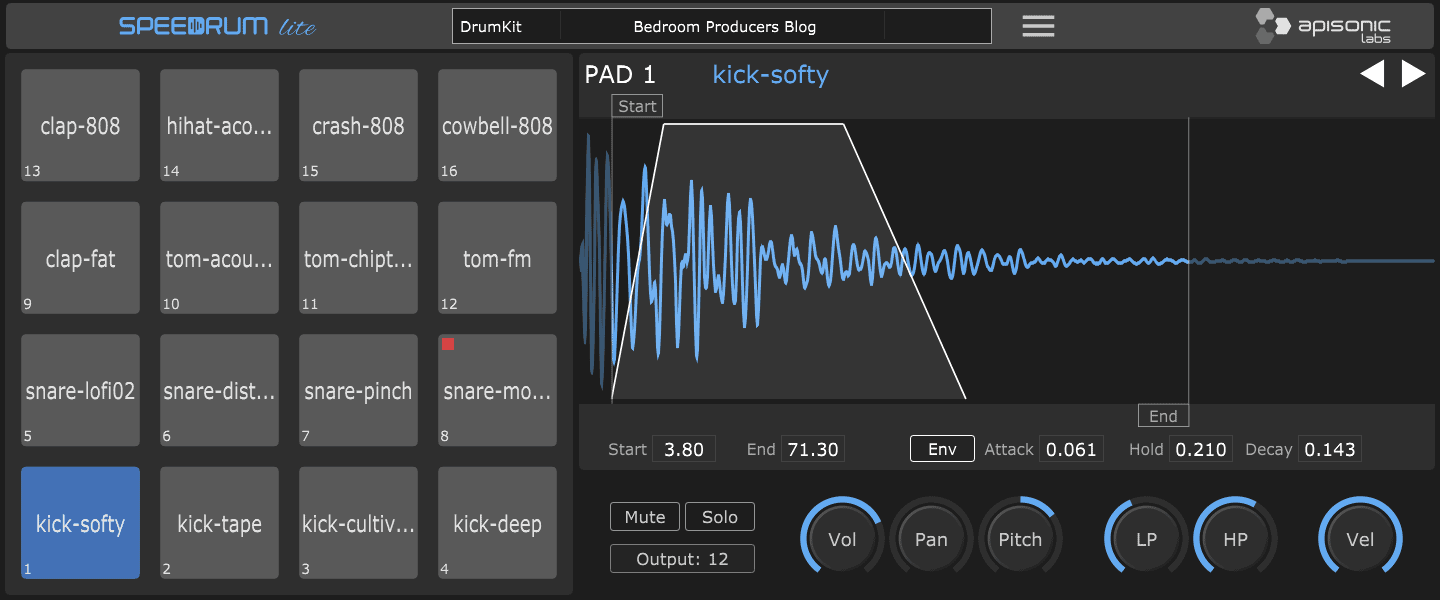Click the Attack value field
Viewport: 1440px width, 600px height.
click(x=1071, y=449)
